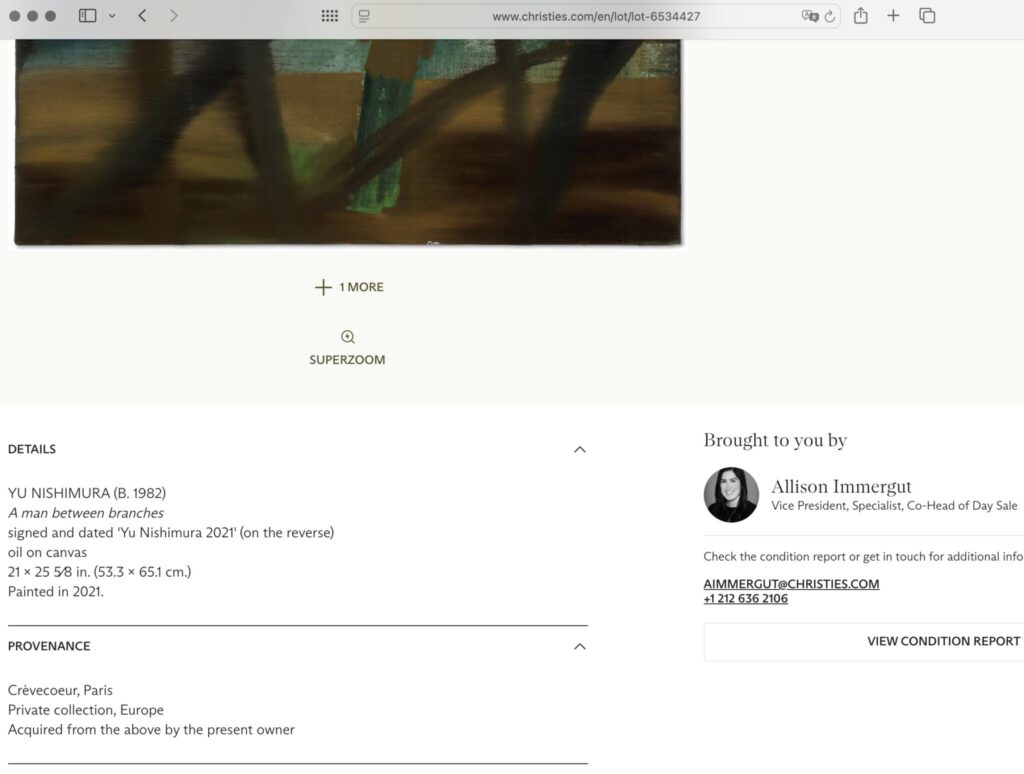The height and width of the screenshot is (774, 1024).
Task: Open the Start Page grid icon
Action: tap(330, 16)
